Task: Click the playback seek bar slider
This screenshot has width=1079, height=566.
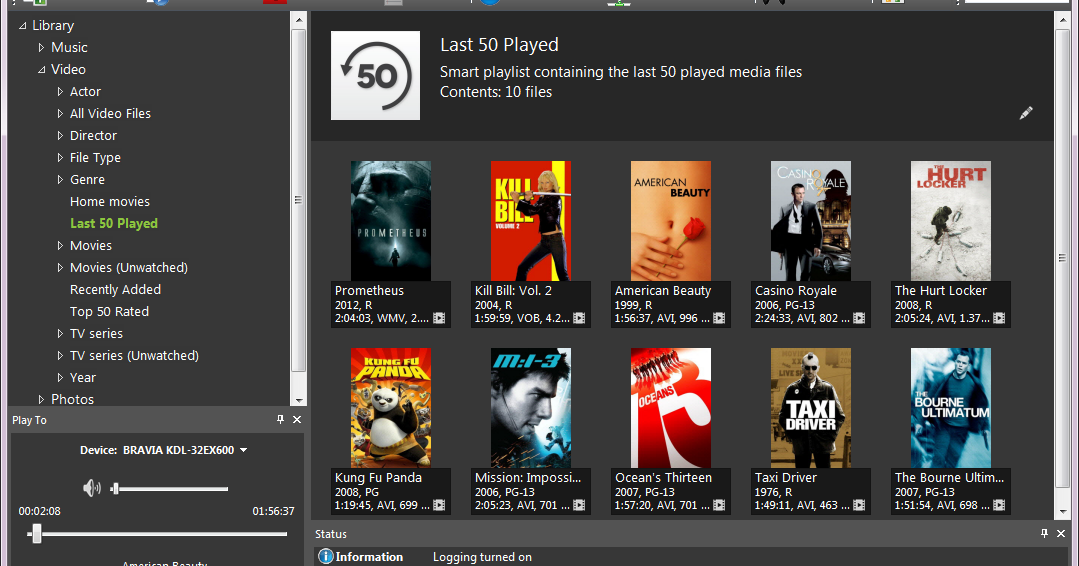Action: (x=37, y=534)
